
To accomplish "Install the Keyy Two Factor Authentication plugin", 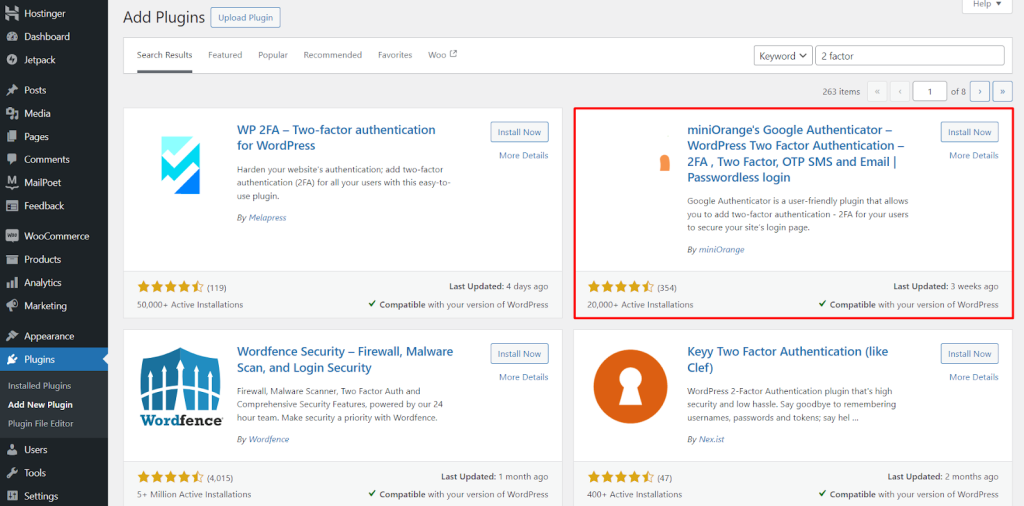I will coord(970,354).
